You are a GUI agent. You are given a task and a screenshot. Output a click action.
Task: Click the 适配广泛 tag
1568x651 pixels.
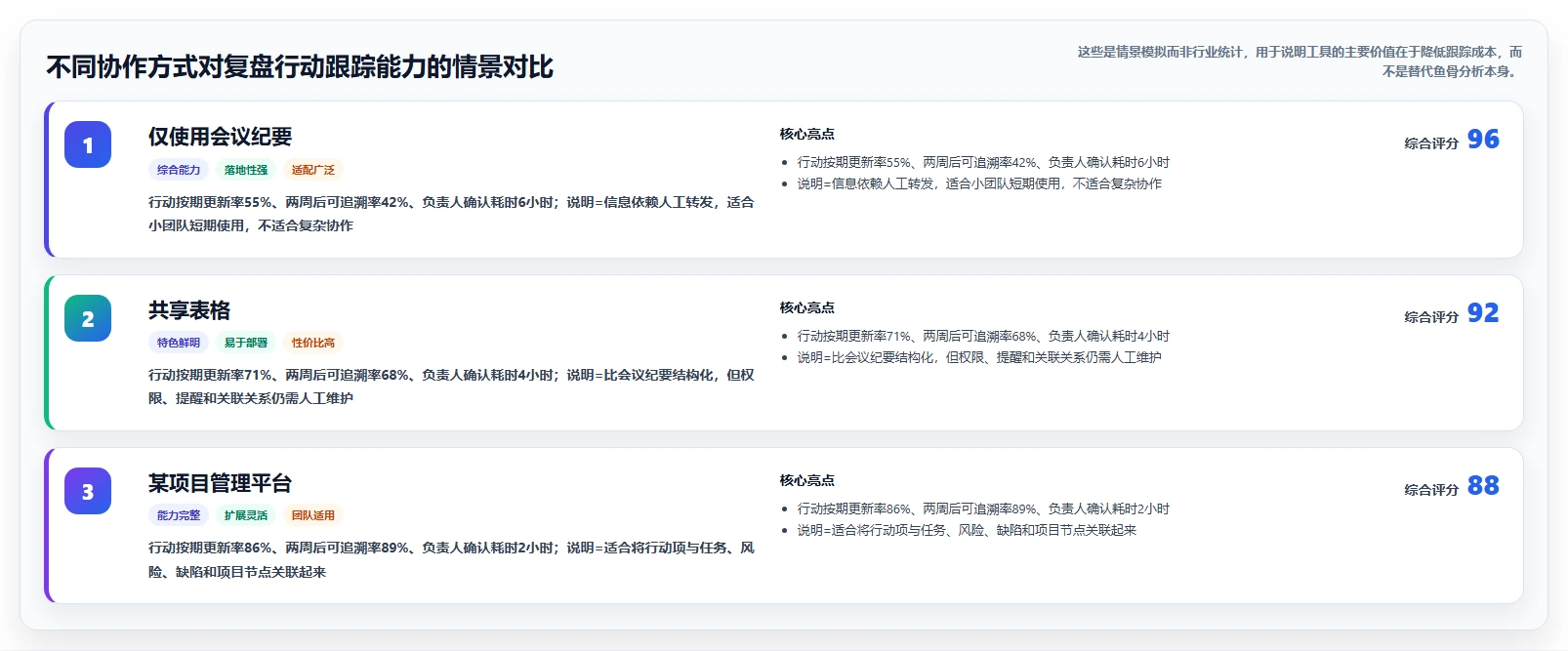point(313,170)
